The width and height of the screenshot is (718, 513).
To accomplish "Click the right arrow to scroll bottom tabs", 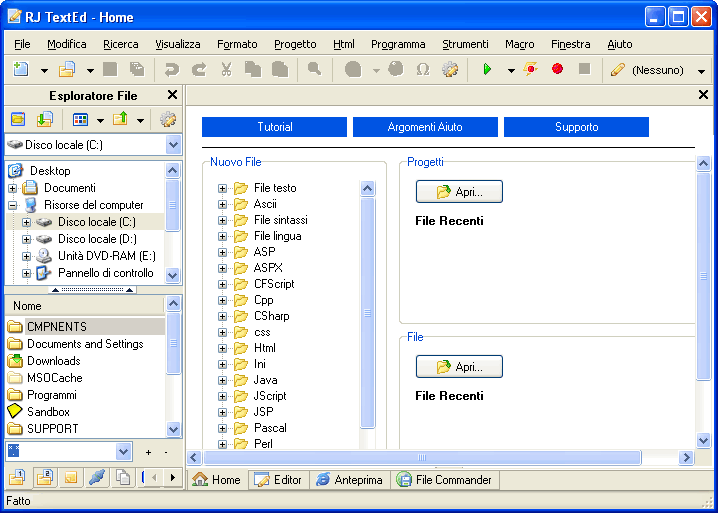I will 173,478.
